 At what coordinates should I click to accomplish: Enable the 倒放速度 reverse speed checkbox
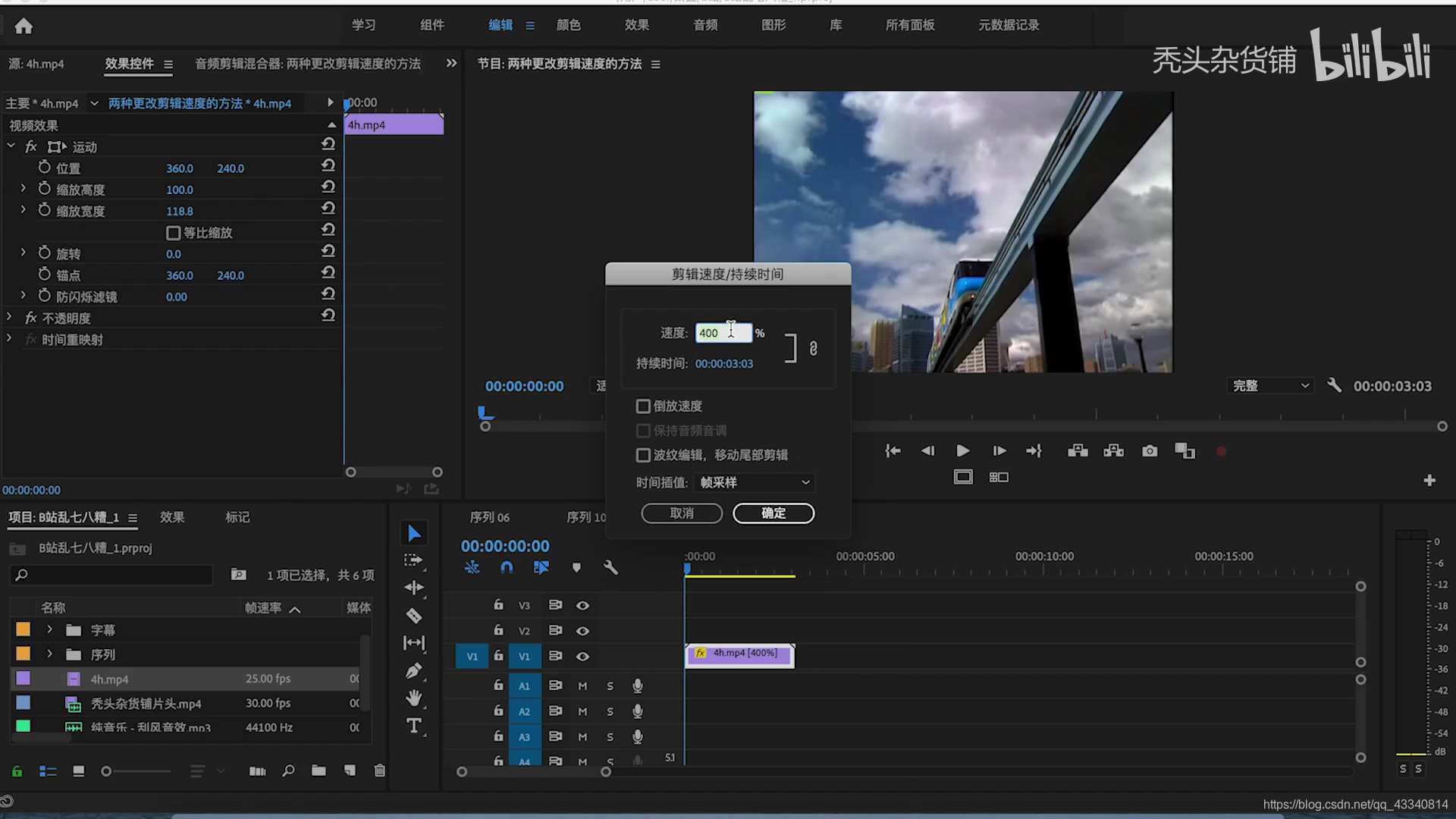[643, 406]
